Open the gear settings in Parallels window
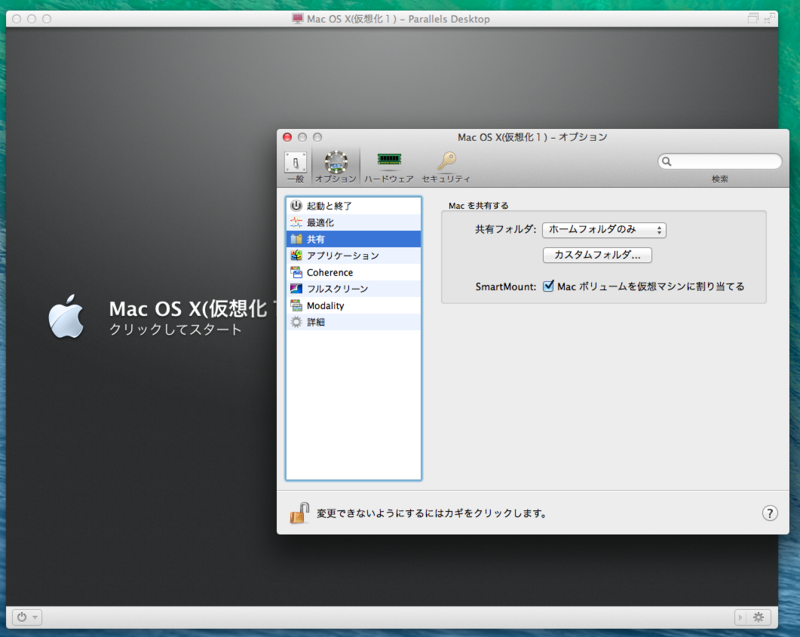 tap(759, 617)
